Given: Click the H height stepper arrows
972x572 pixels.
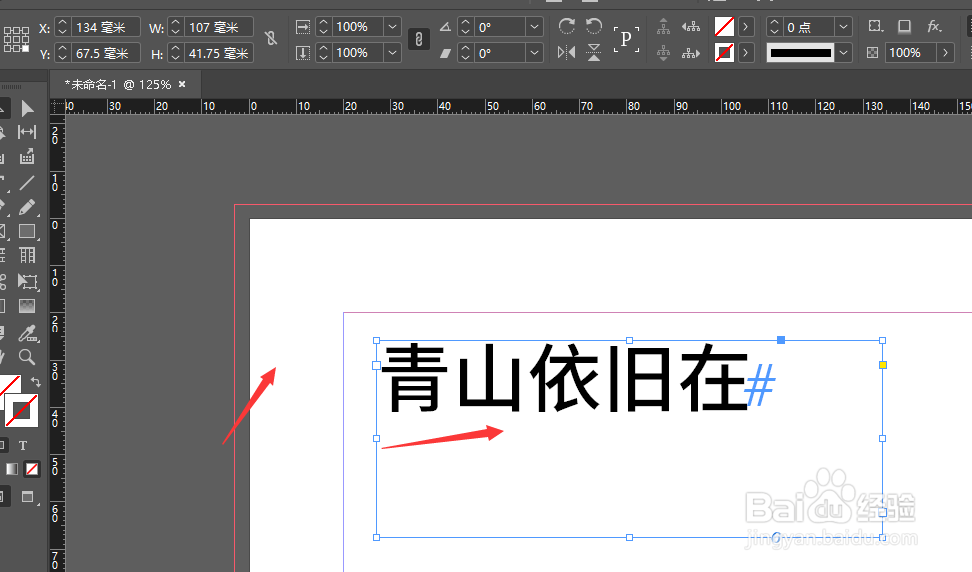Looking at the screenshot, I should click(175, 53).
